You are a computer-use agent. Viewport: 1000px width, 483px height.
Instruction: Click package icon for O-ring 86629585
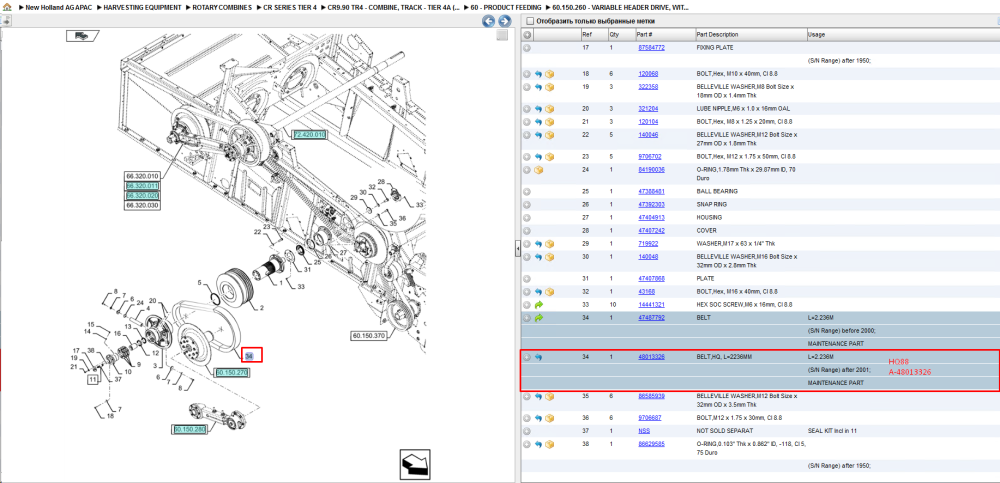pos(549,444)
